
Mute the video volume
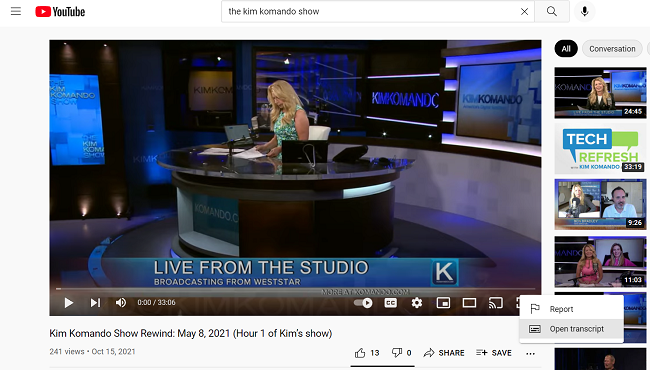coord(121,303)
